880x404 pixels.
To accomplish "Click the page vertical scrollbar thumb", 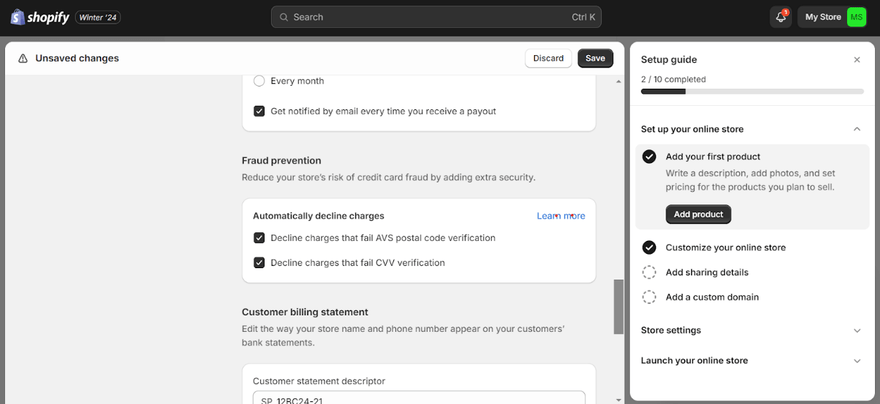I will tap(618, 307).
